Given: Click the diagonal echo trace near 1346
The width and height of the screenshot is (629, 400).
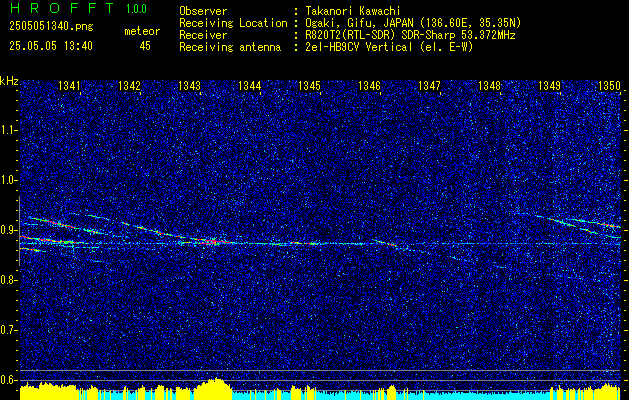Looking at the screenshot, I should pos(385,243).
